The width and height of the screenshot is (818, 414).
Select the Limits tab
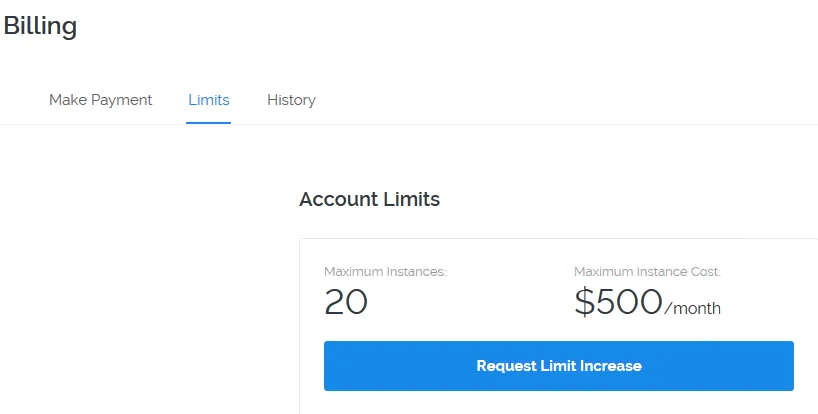click(x=209, y=100)
